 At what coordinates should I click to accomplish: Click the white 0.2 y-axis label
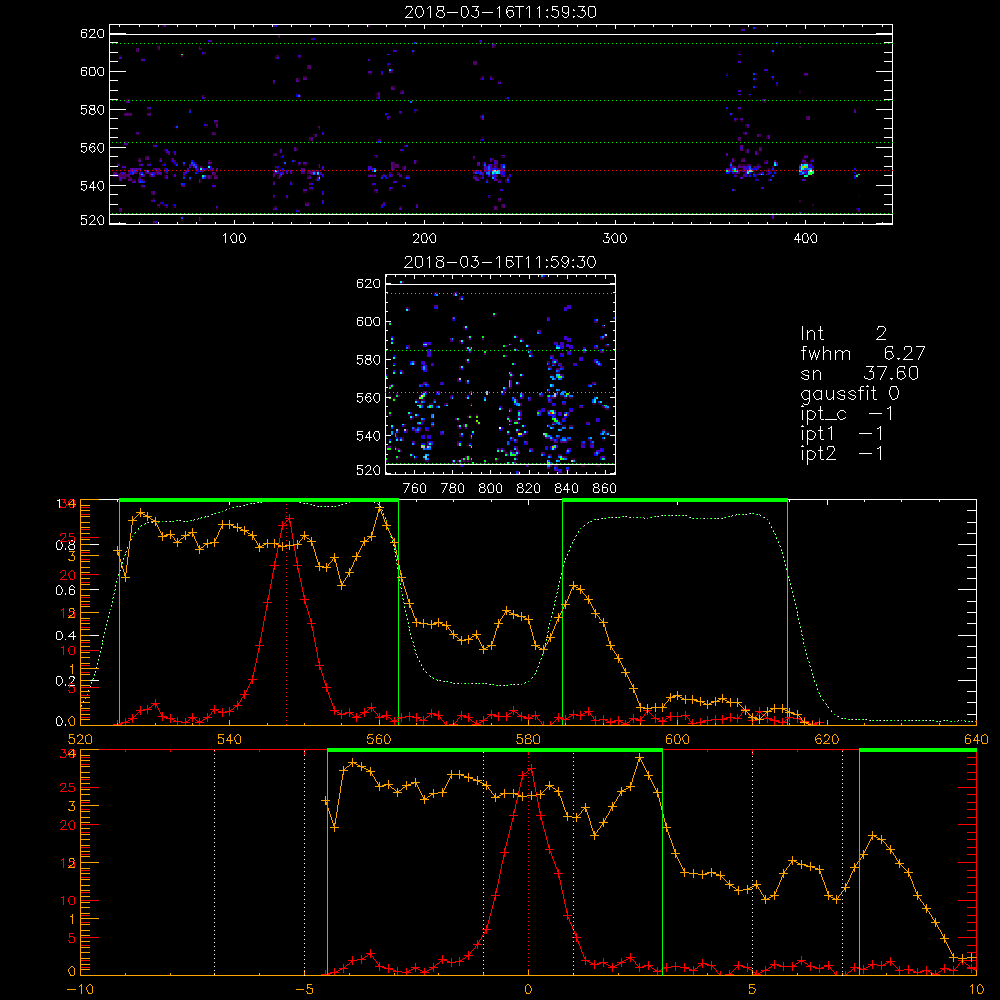65,681
